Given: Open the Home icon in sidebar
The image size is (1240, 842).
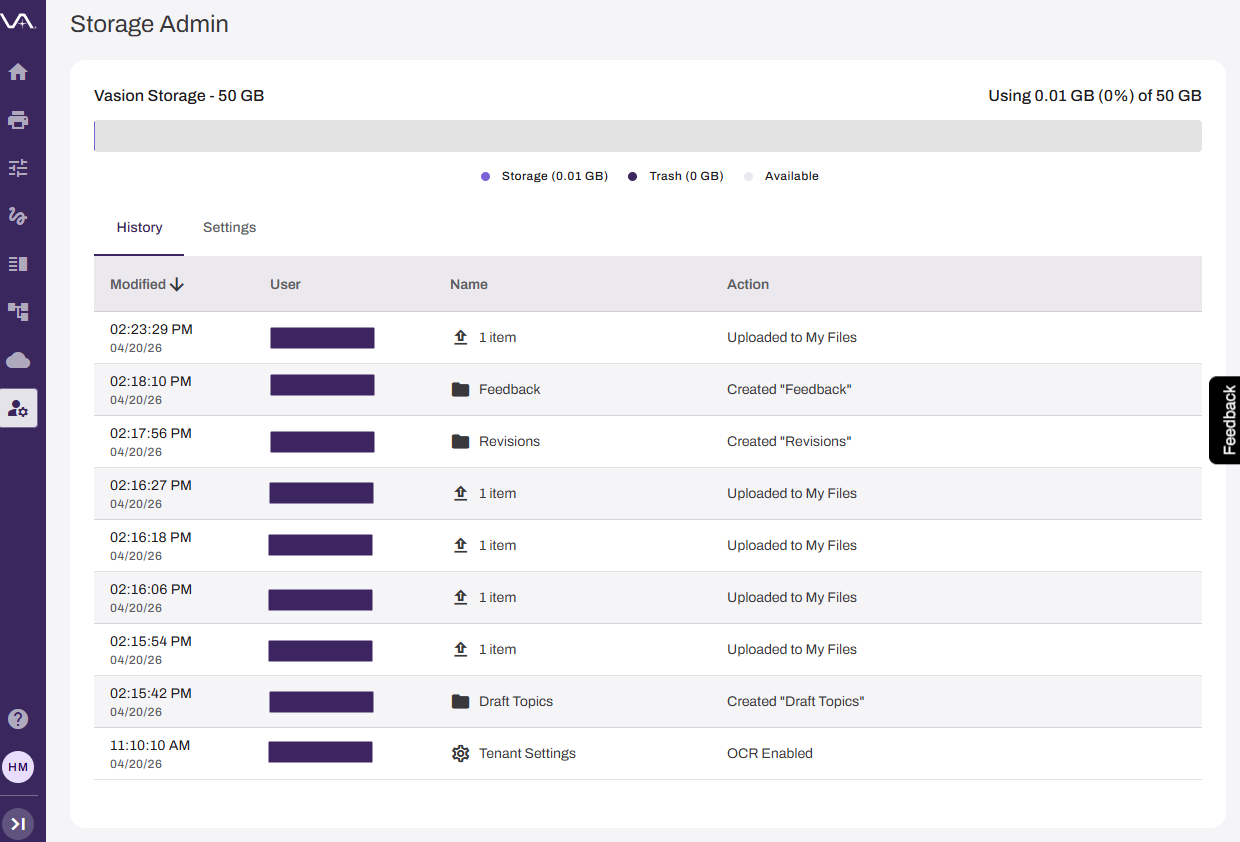Looking at the screenshot, I should 18,72.
